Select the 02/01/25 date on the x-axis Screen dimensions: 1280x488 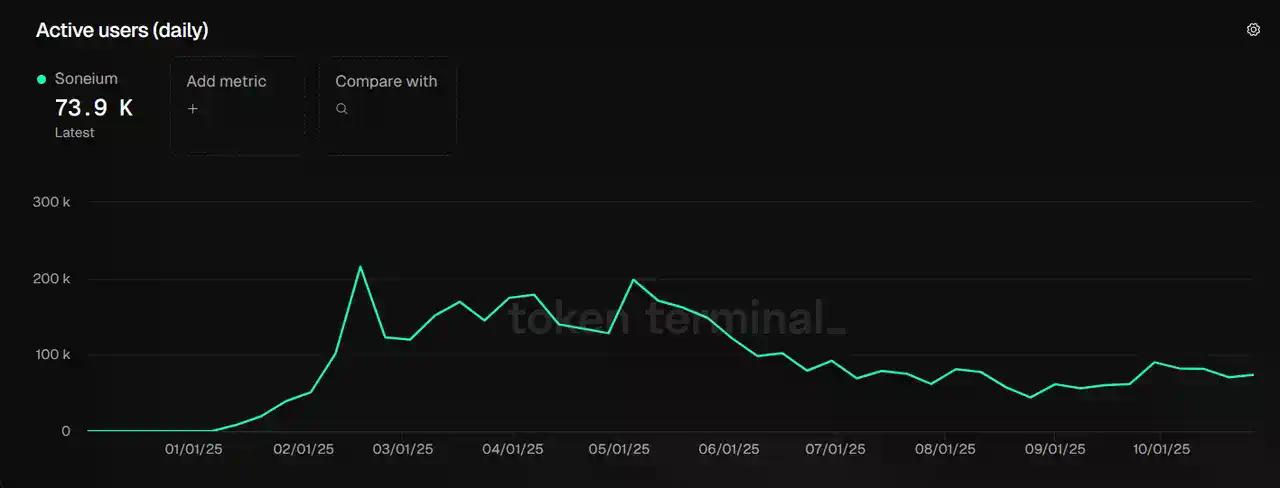[303, 450]
